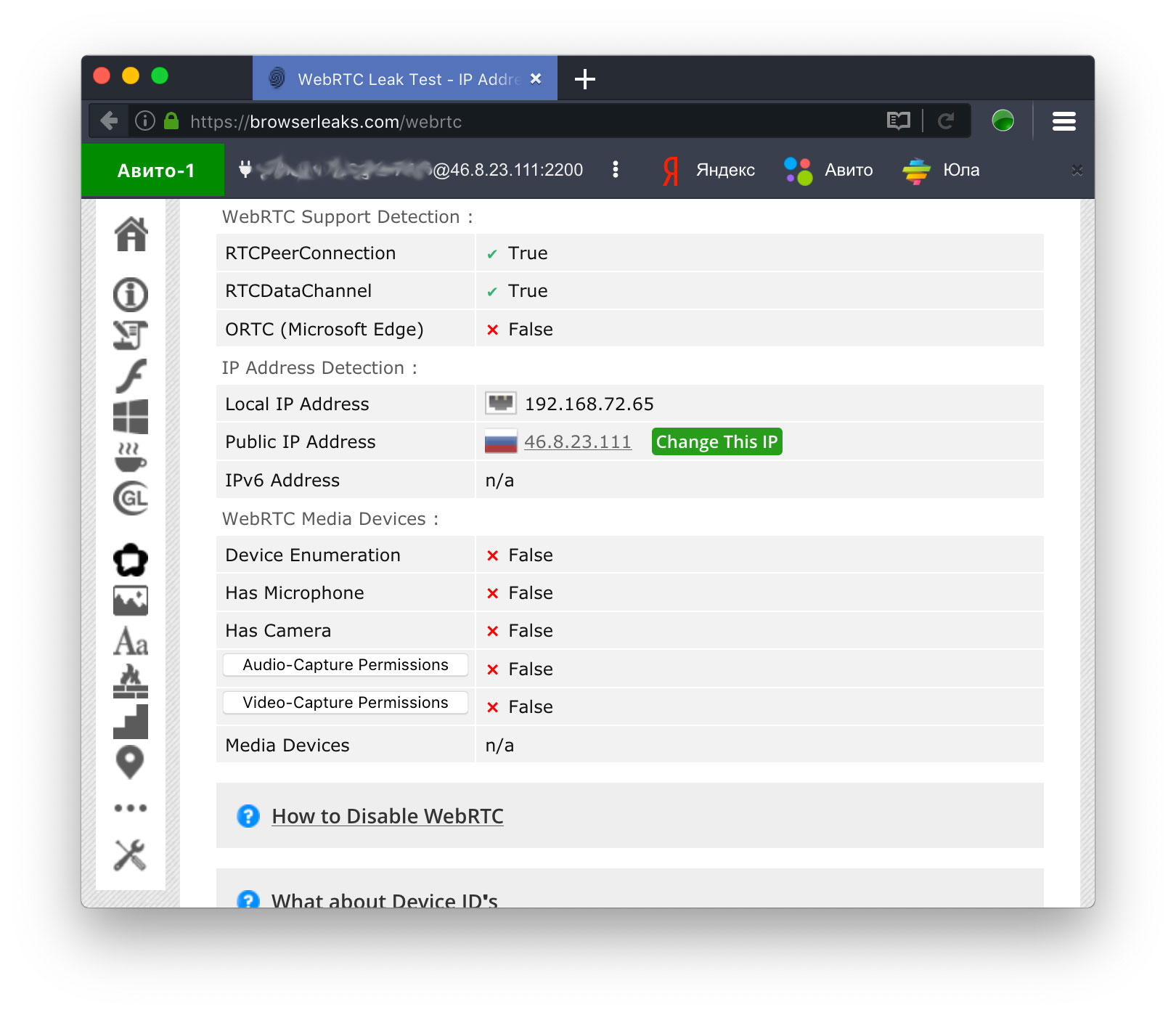This screenshot has width=1176, height=1015.
Task: Open the Canvas fingerprint flower icon
Action: [x=131, y=560]
